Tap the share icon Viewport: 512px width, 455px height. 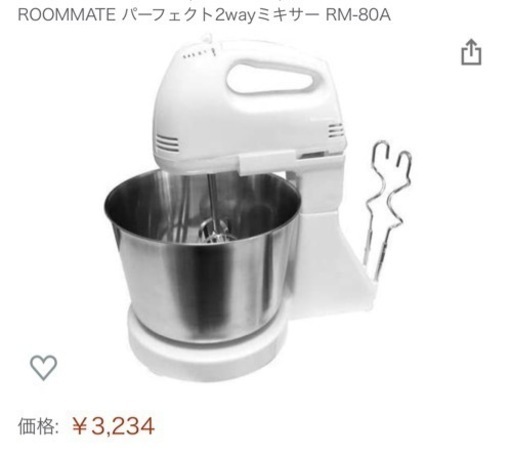point(471,53)
